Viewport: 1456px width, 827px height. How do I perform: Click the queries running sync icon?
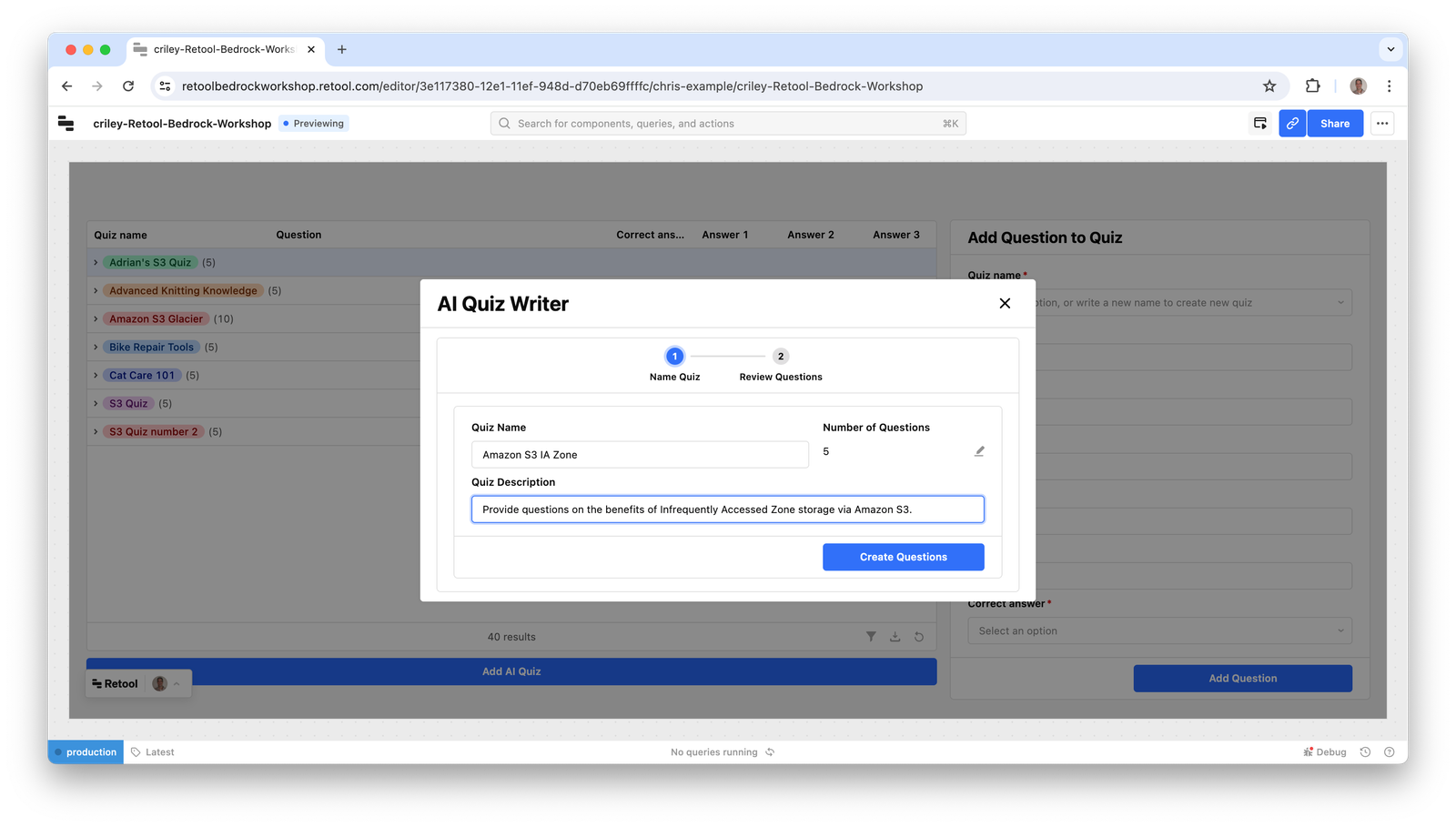pyautogui.click(x=770, y=752)
